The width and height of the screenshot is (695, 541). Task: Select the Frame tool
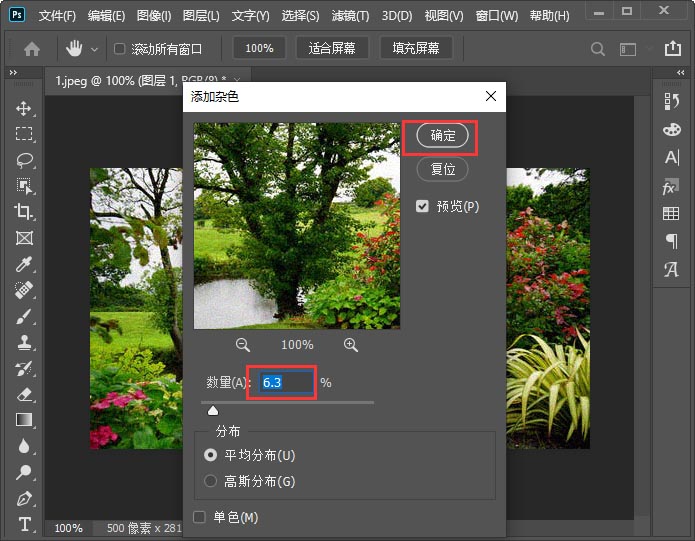click(x=23, y=238)
